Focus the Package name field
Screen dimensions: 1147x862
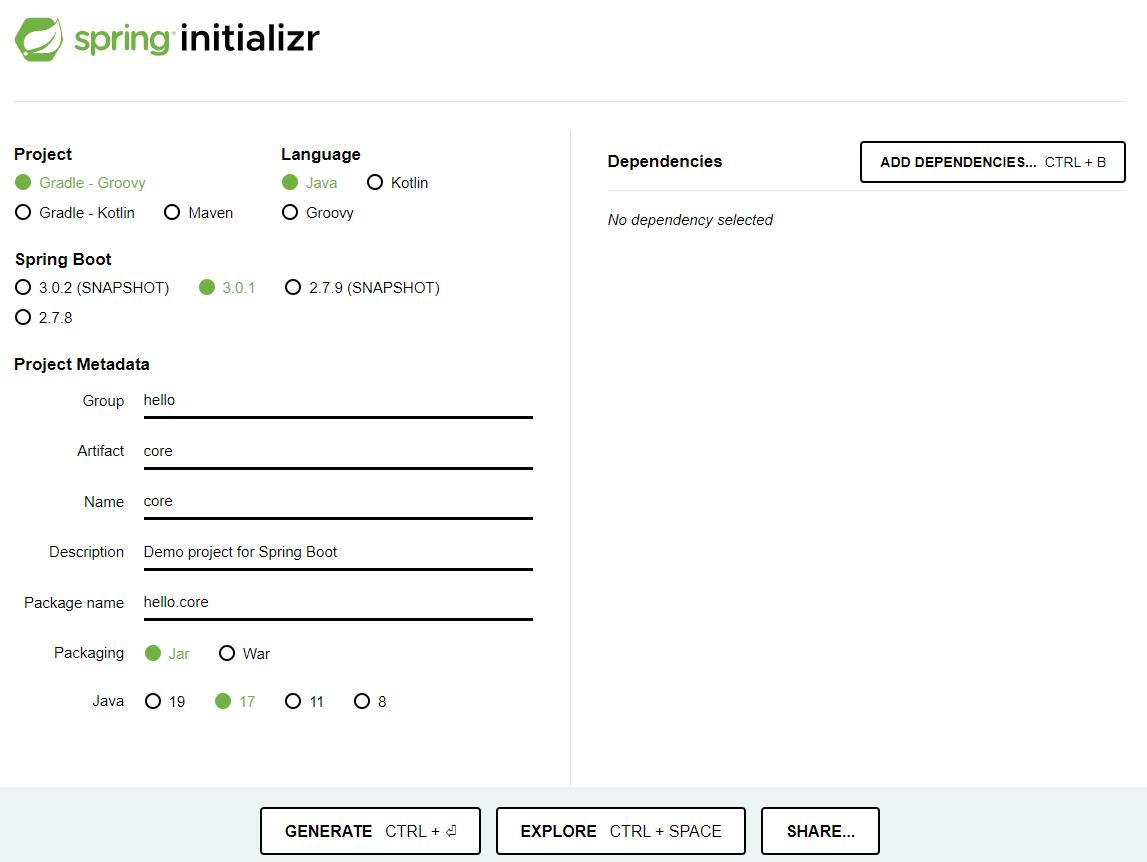tap(338, 603)
